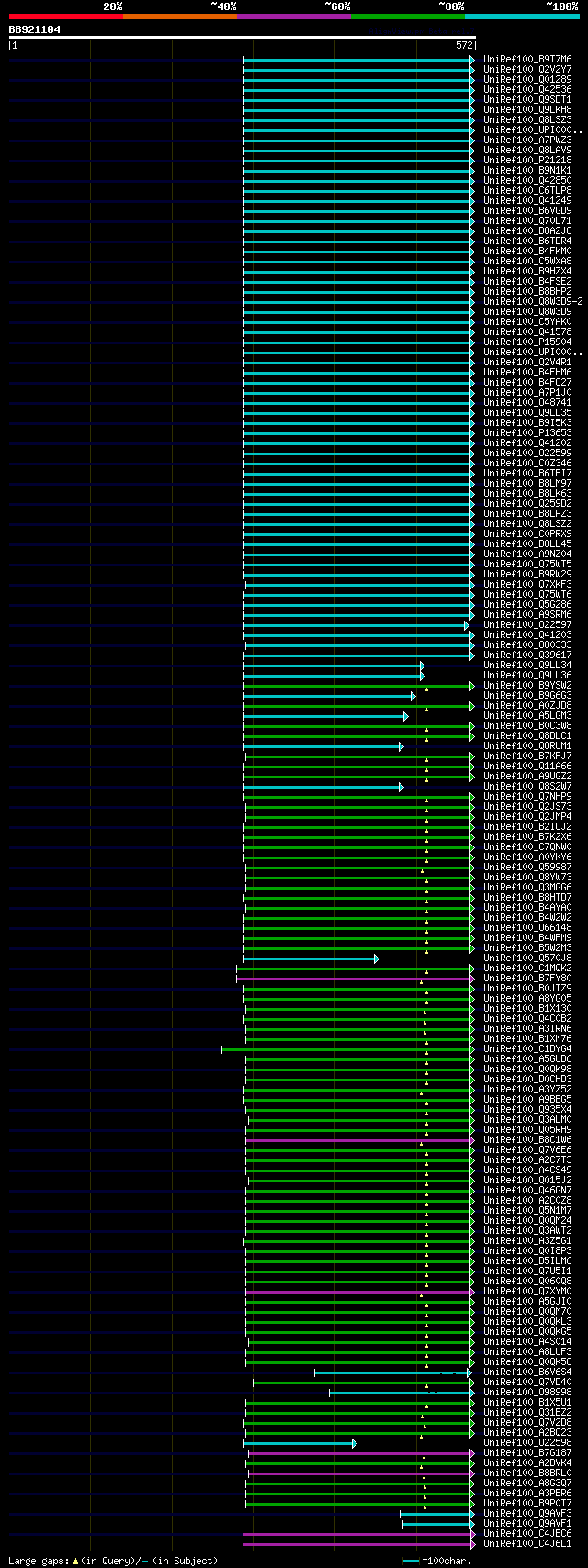Open hit UniRef100_B7G187
The height and width of the screenshot is (1568, 588).
[527, 1453]
